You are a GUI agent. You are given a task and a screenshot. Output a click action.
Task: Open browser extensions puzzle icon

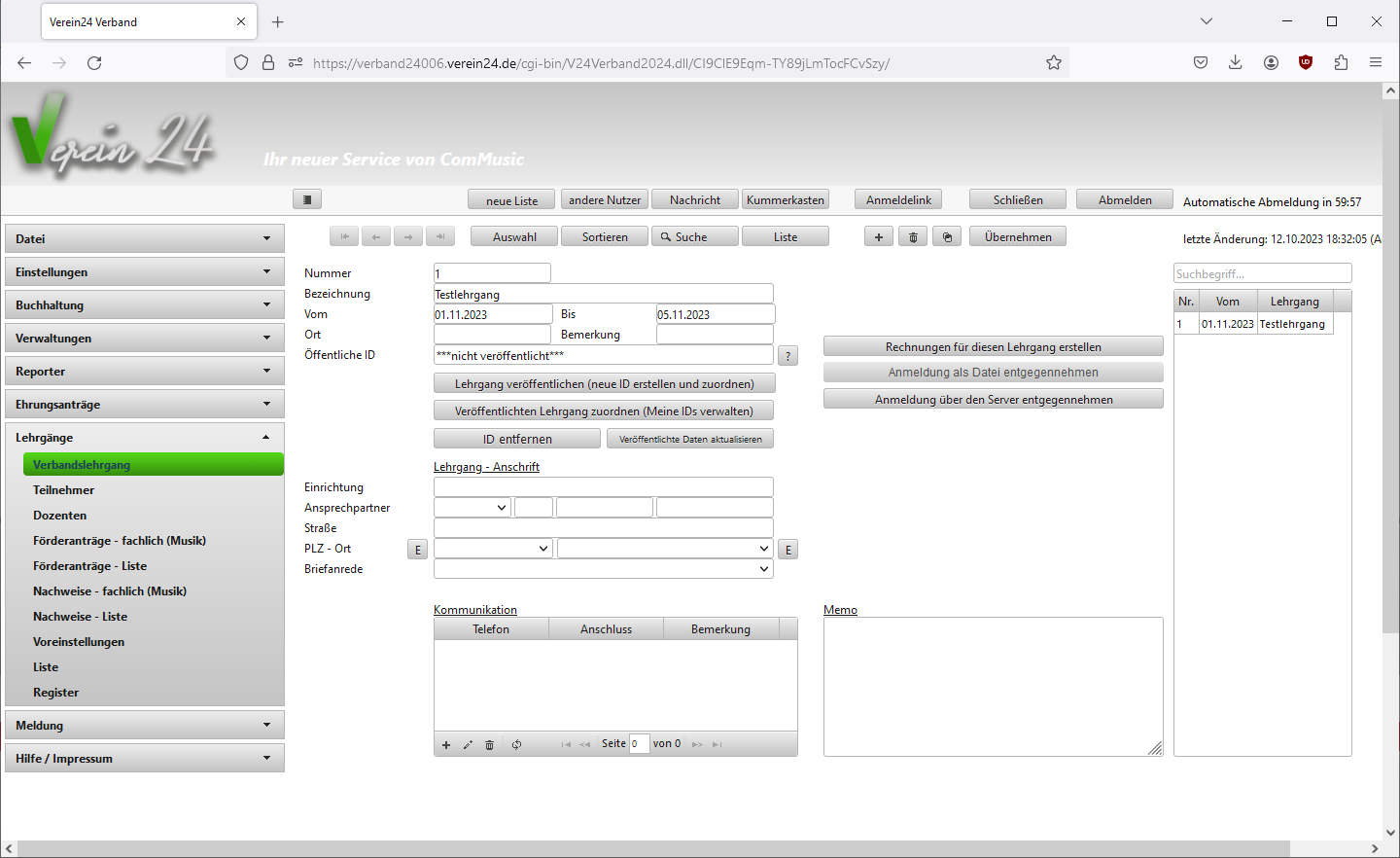click(1341, 62)
